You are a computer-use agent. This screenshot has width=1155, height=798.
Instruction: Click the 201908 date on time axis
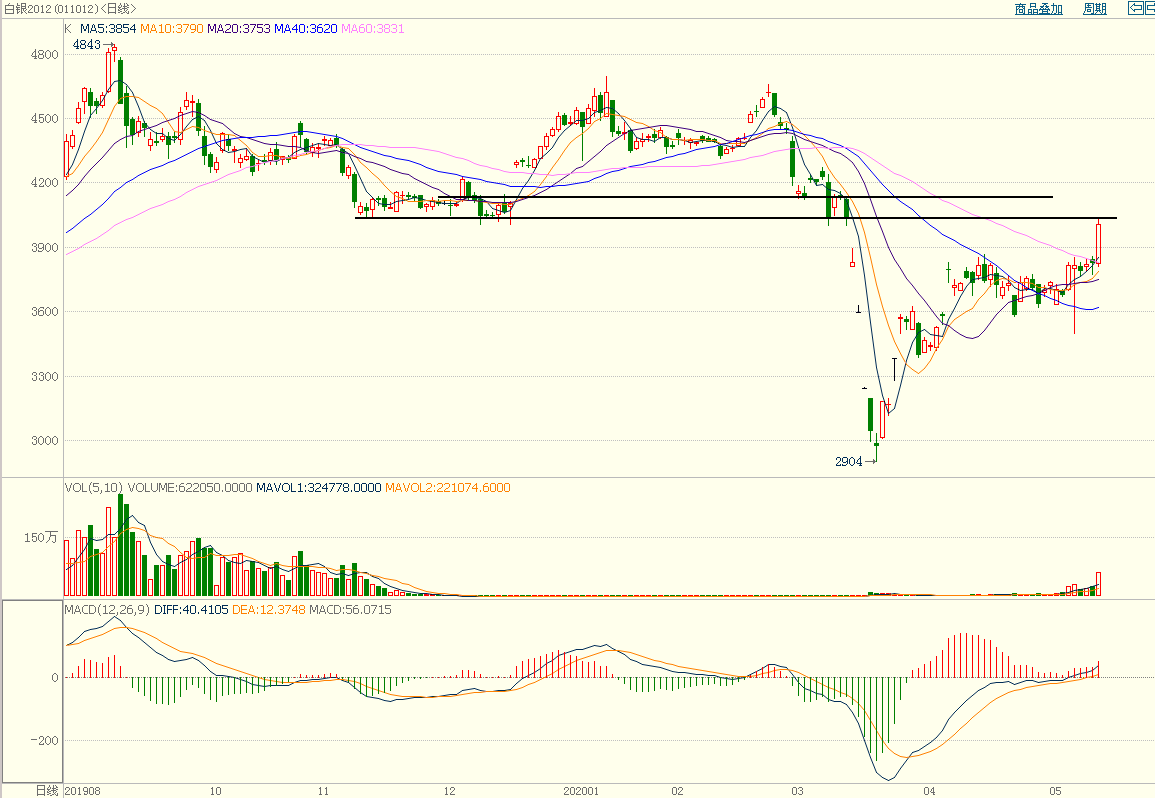point(84,790)
